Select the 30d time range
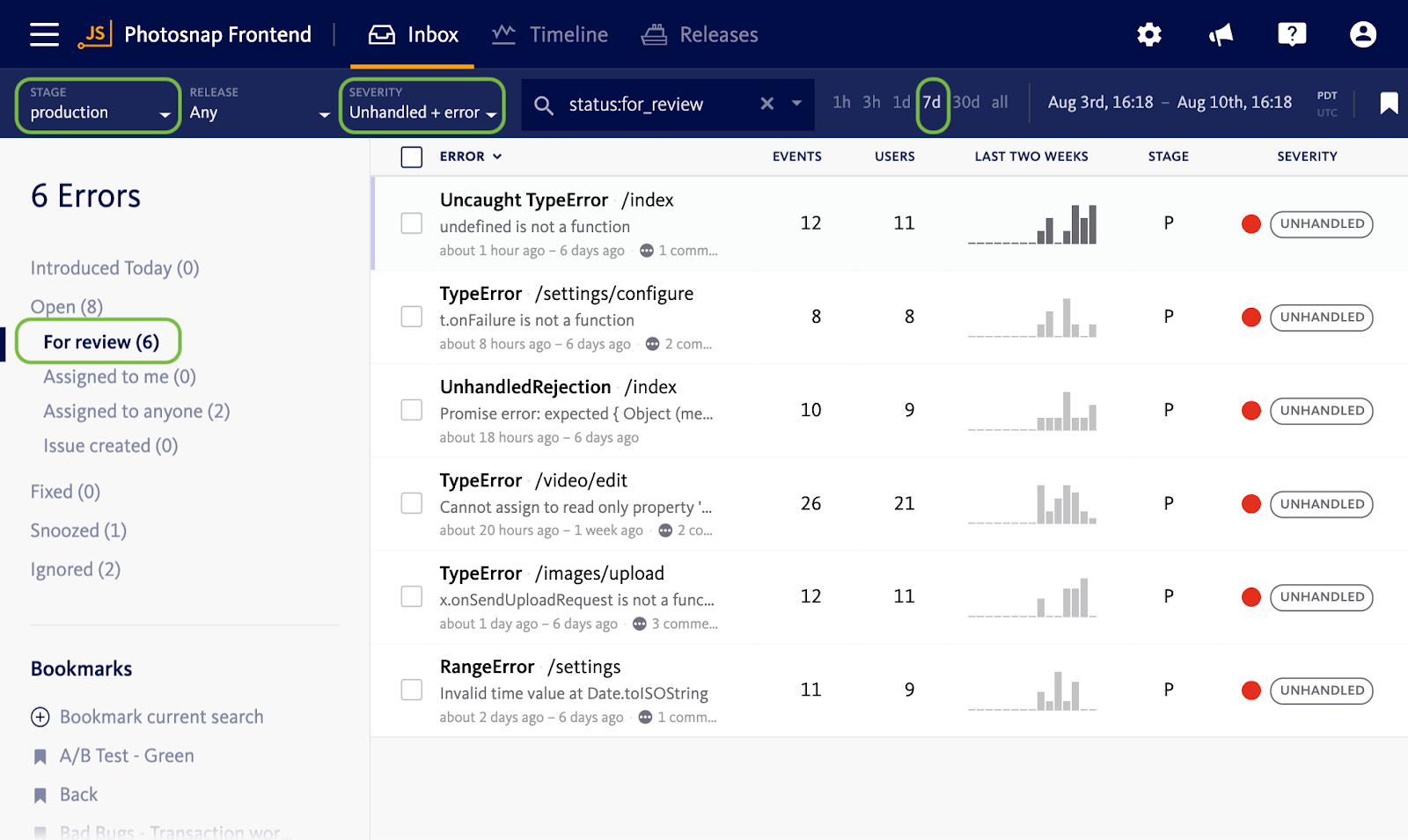The image size is (1408, 840). coord(966,102)
